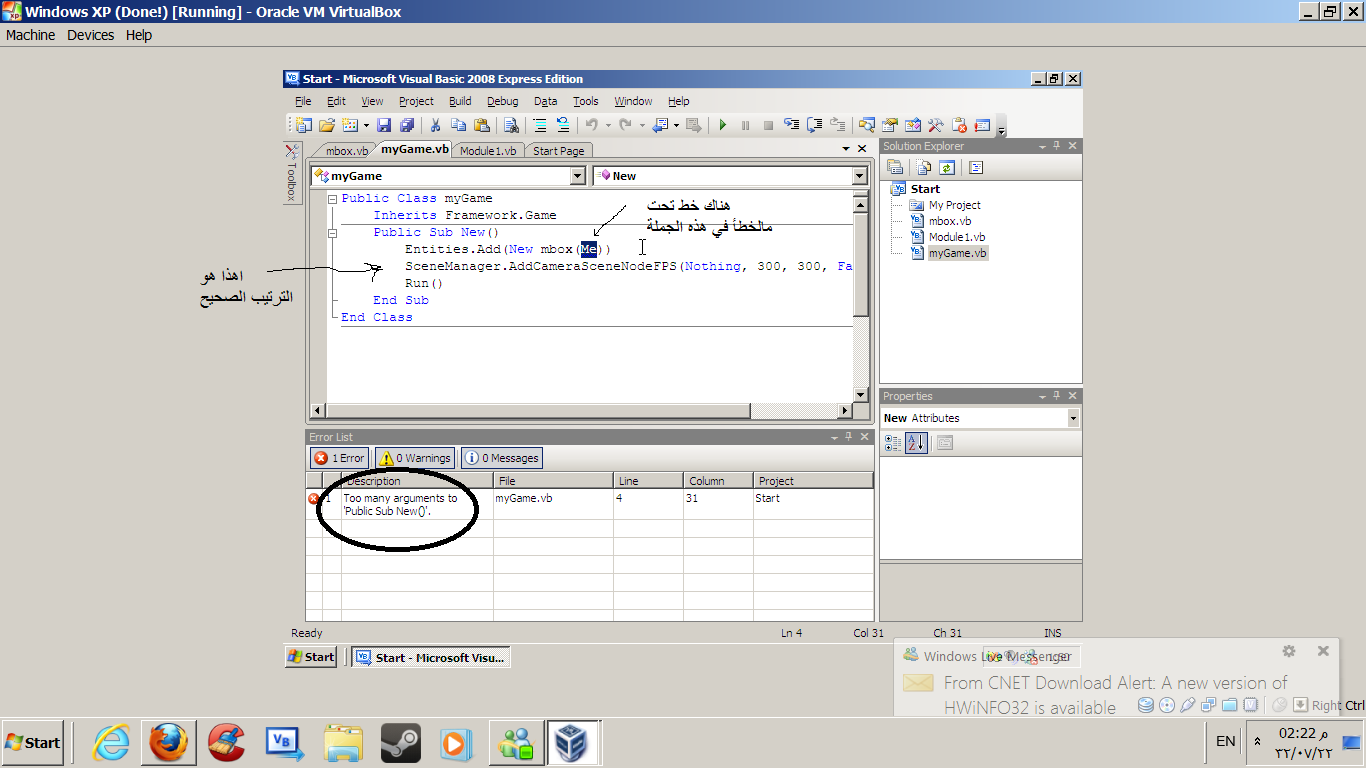This screenshot has width=1366, height=768.
Task: Toggle auto-hide pin on Properties panel
Action: (x=1057, y=396)
